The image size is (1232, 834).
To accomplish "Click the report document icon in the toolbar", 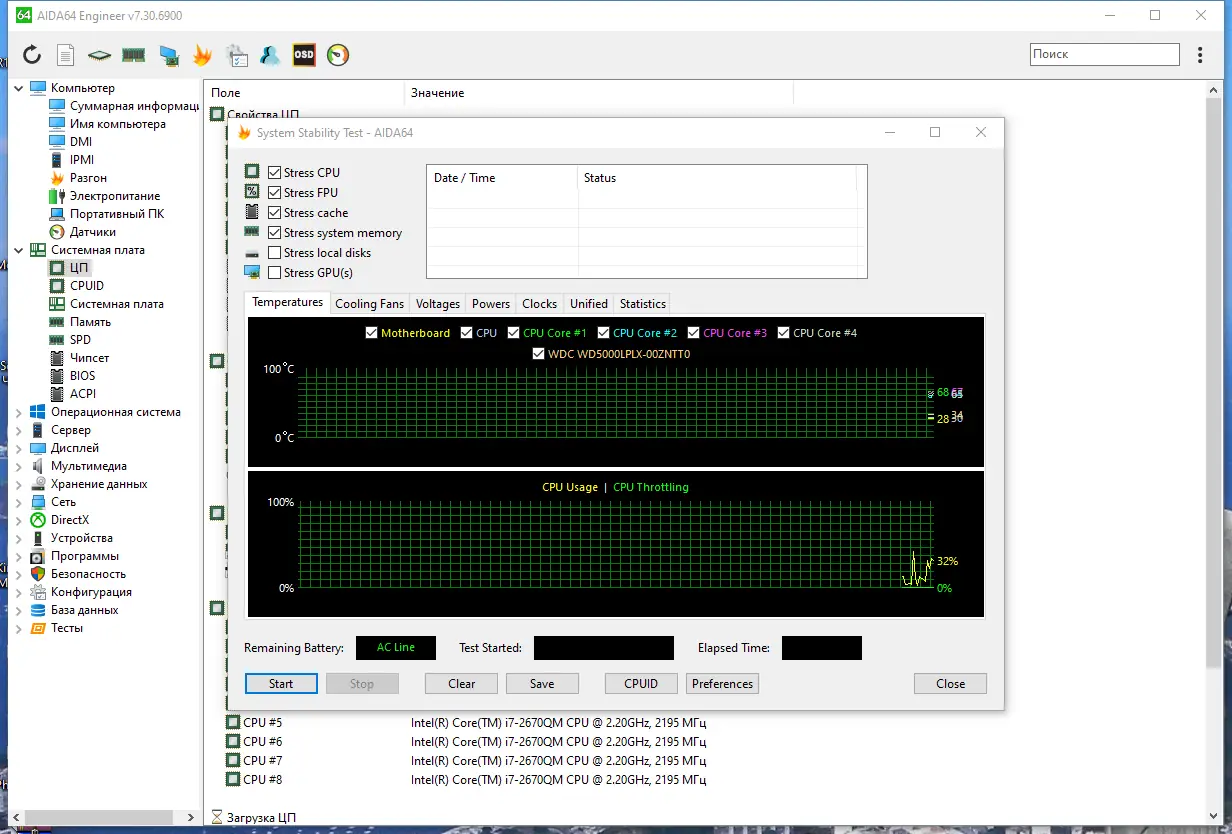I will (65, 55).
